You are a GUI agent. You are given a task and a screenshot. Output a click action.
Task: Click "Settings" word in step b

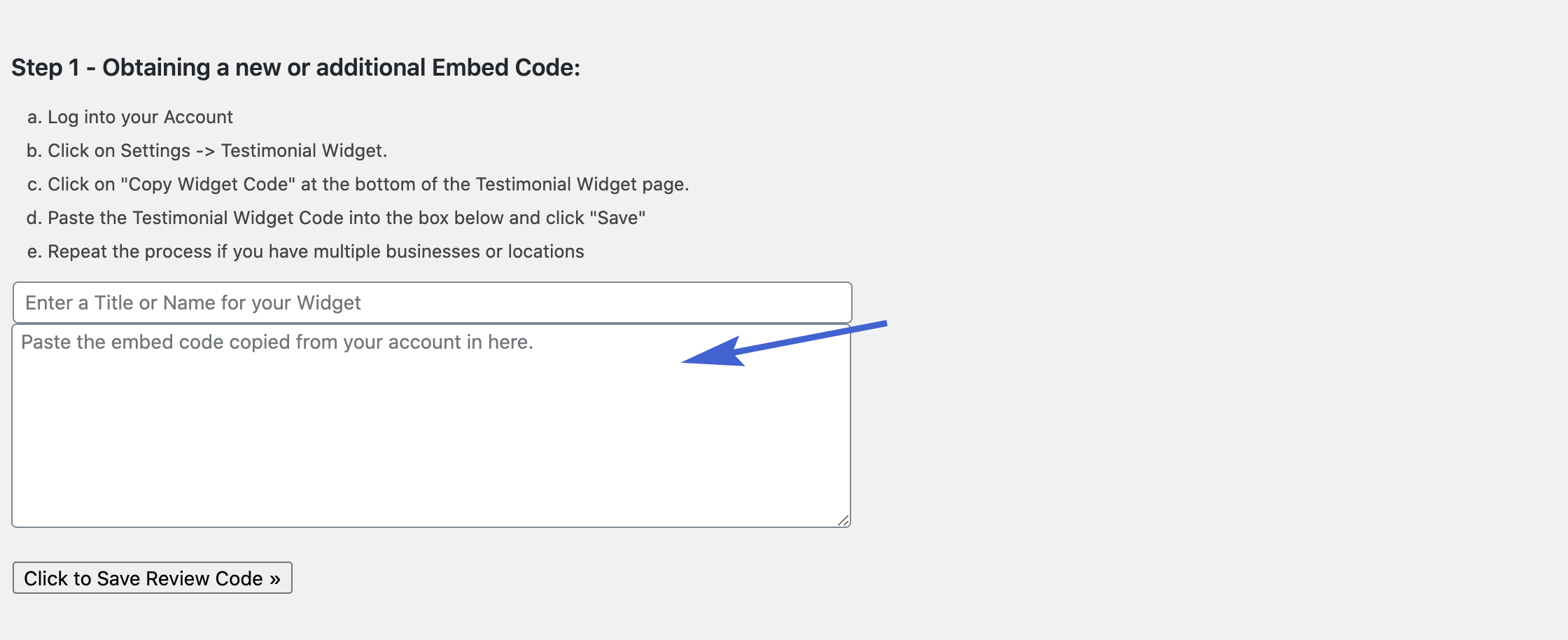[155, 151]
